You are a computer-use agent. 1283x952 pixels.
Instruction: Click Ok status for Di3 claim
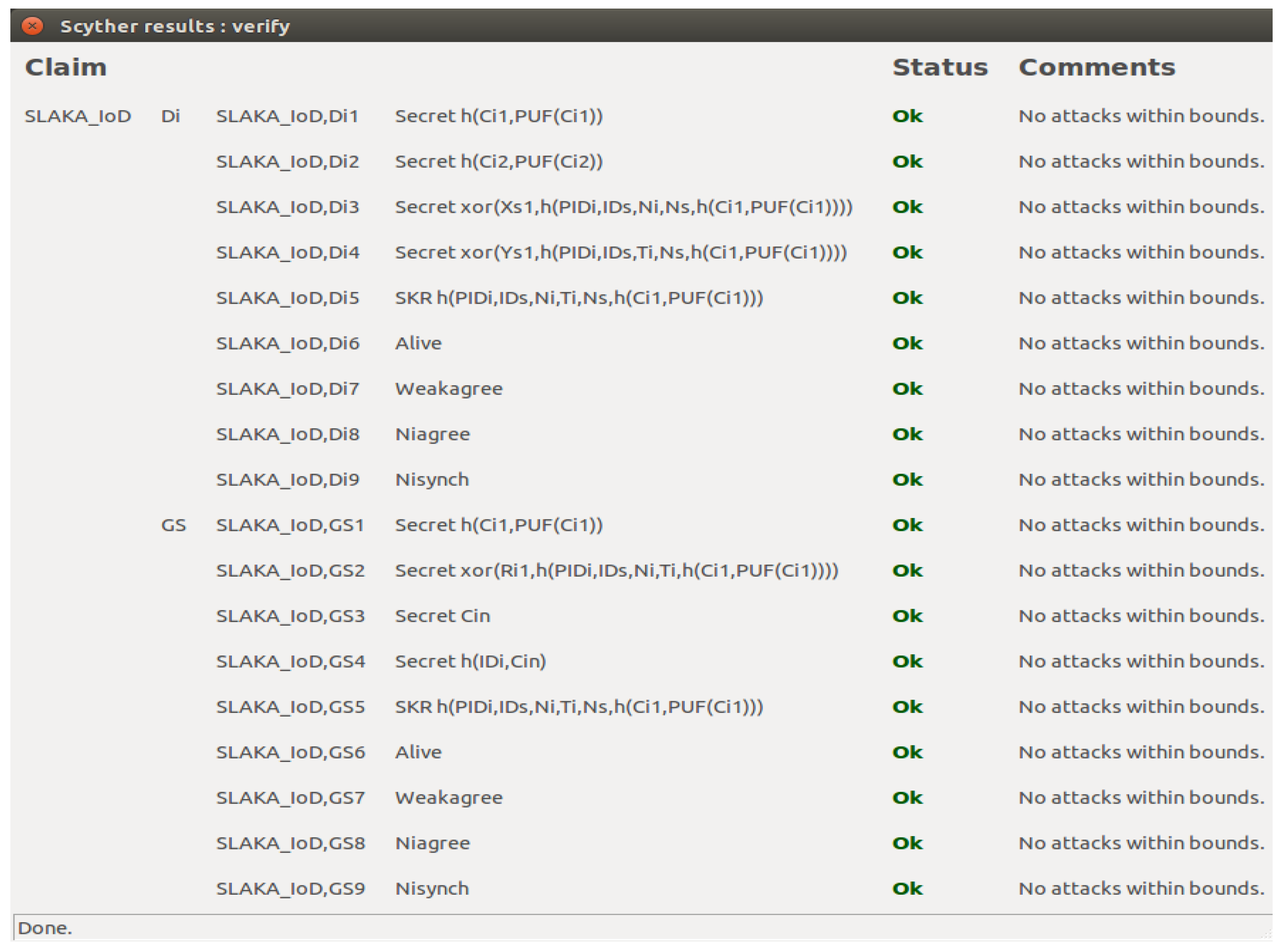907,207
